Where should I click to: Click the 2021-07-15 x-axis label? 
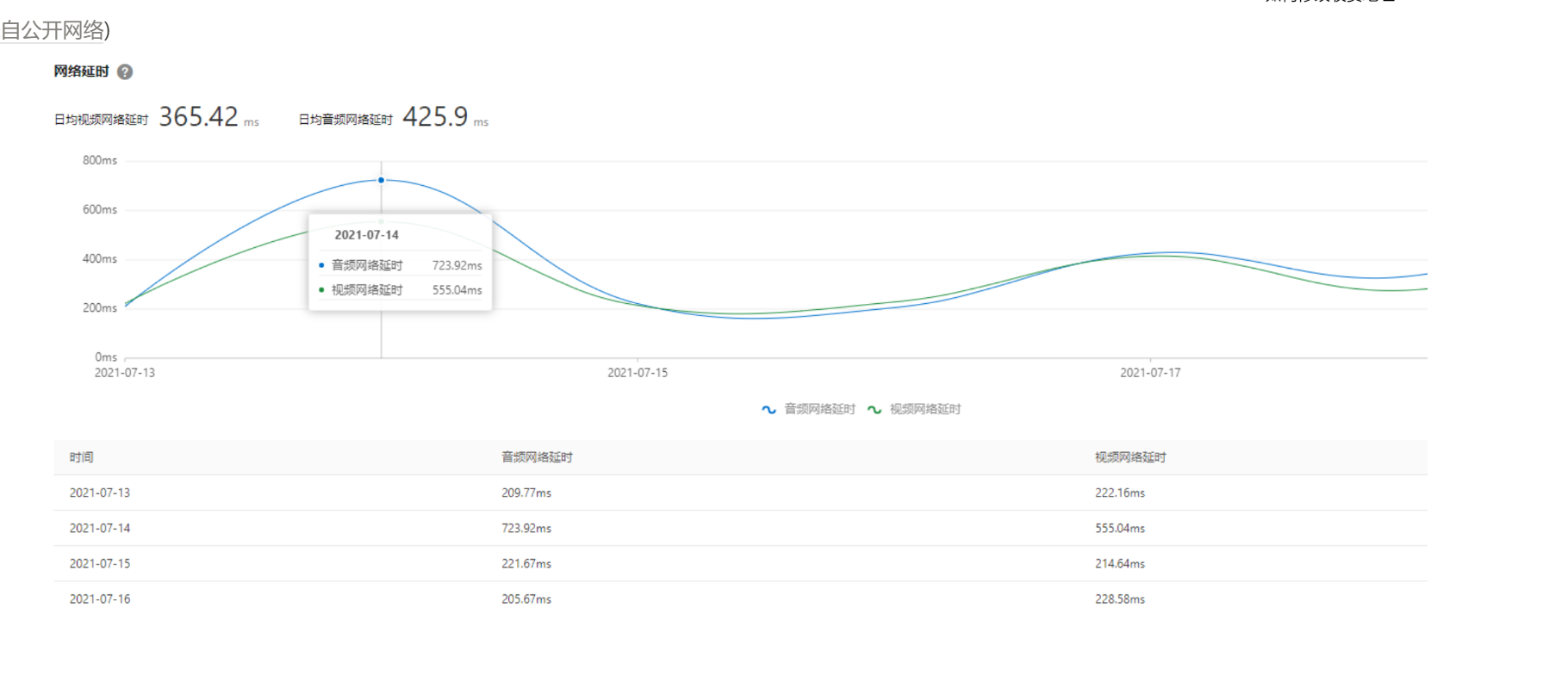(638, 373)
